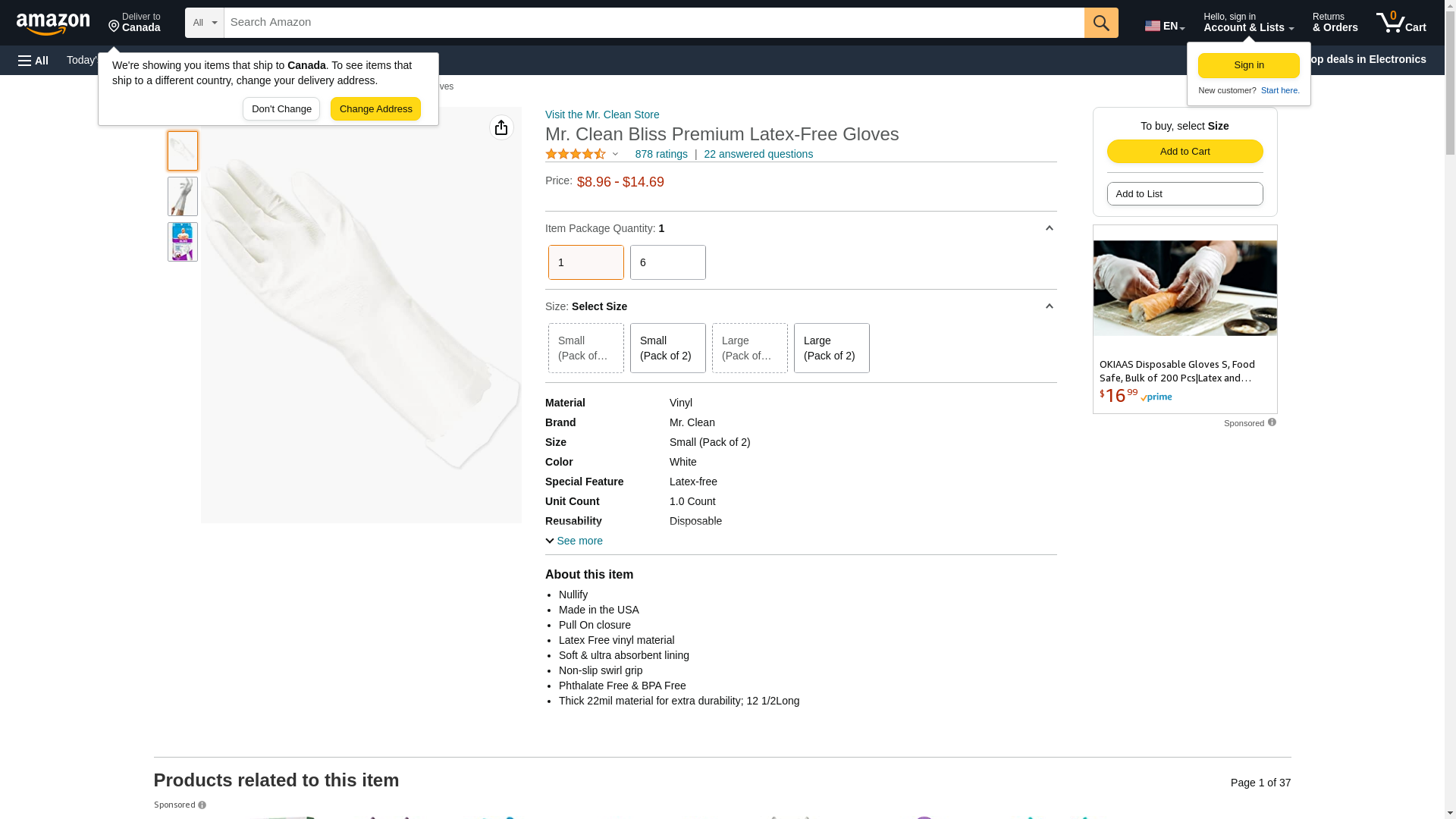Screen dimensions: 1456x819
Task: Select the second glove product thumbnail
Action: point(183,196)
